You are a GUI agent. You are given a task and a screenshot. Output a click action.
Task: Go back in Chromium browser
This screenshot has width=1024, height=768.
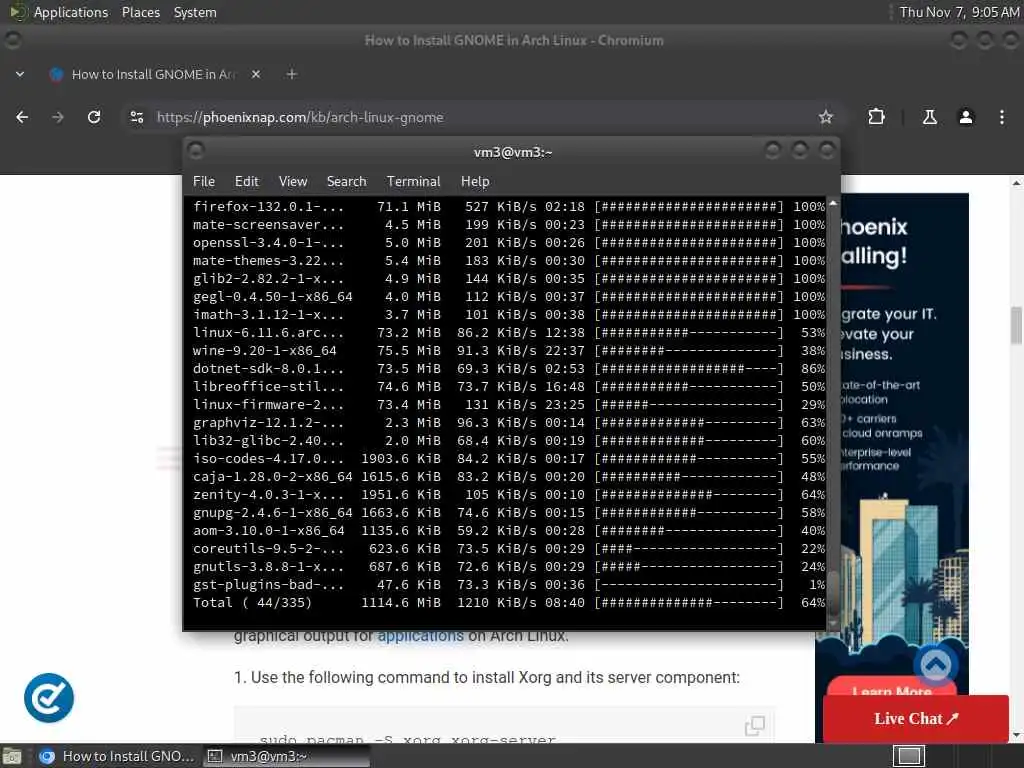click(22, 117)
